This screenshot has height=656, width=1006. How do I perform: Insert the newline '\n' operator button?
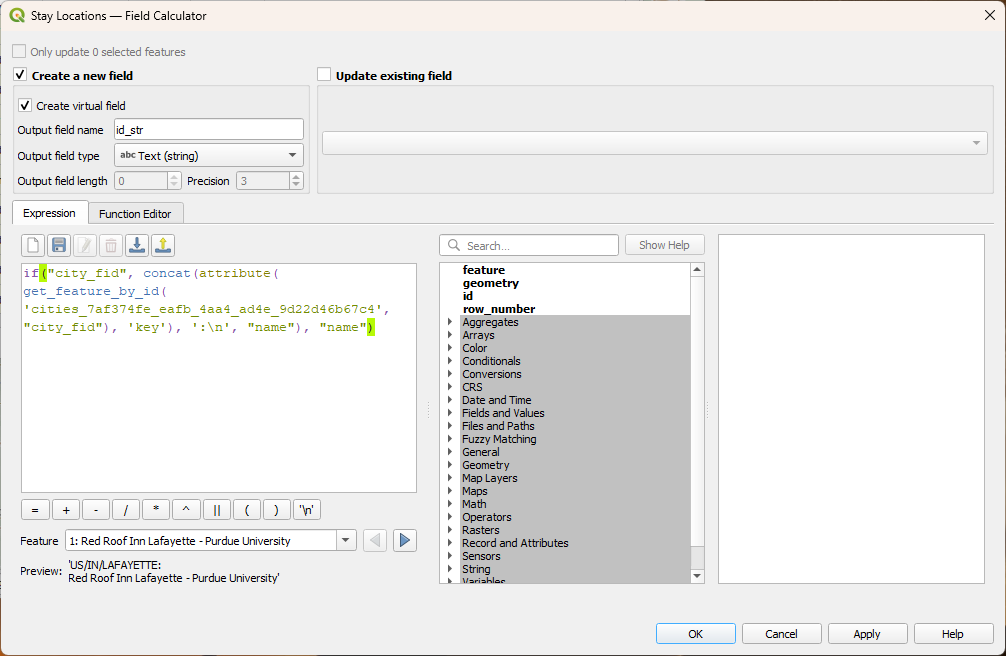pyautogui.click(x=308, y=509)
